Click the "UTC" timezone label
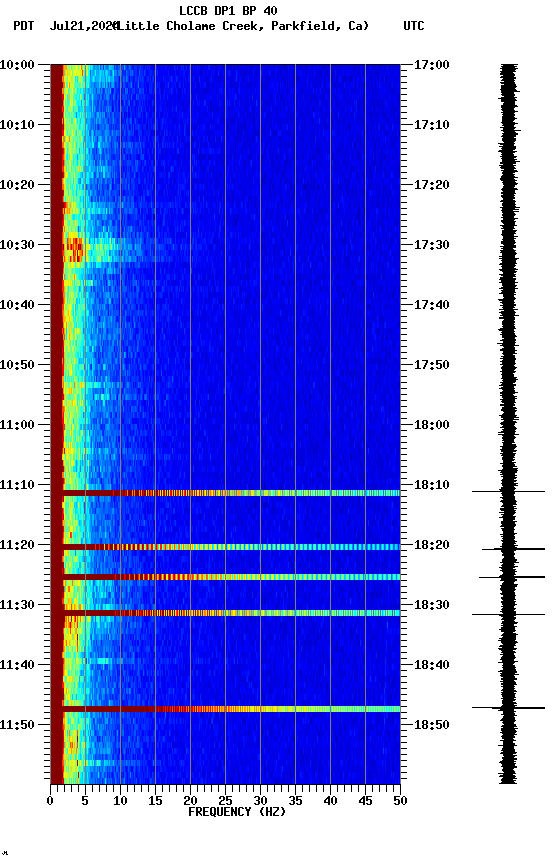This screenshot has height=864, width=552. click(414, 26)
